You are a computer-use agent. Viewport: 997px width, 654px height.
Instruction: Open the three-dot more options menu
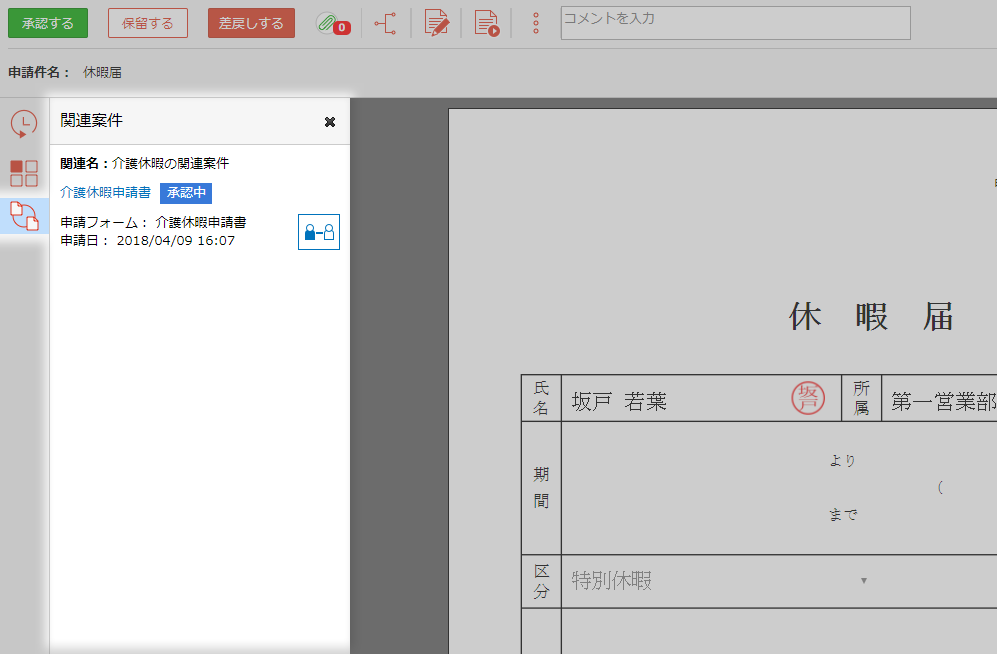[536, 24]
